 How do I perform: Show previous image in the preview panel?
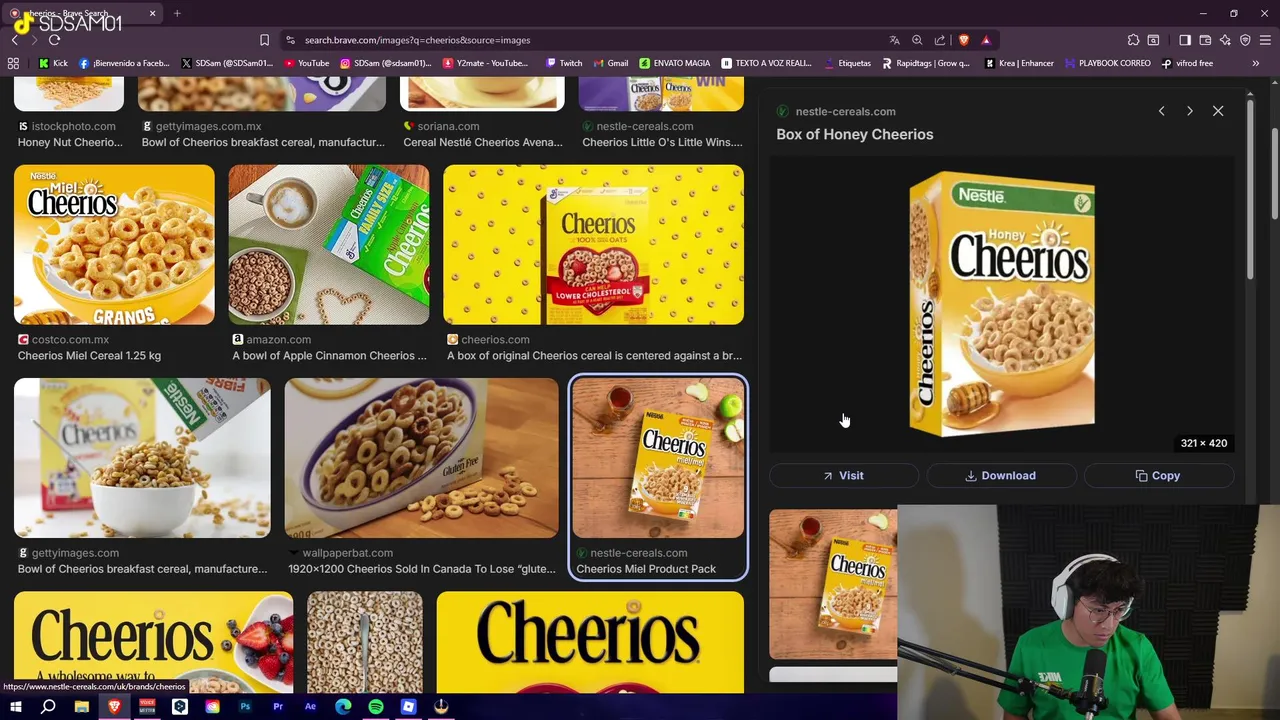pyautogui.click(x=1161, y=111)
